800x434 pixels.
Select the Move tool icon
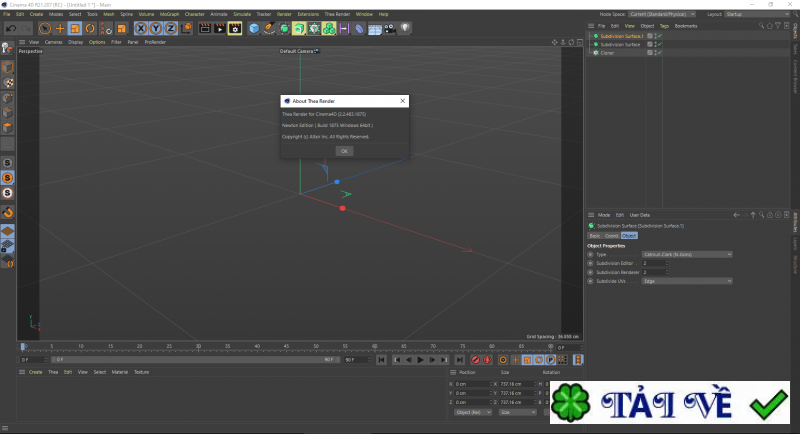point(60,28)
